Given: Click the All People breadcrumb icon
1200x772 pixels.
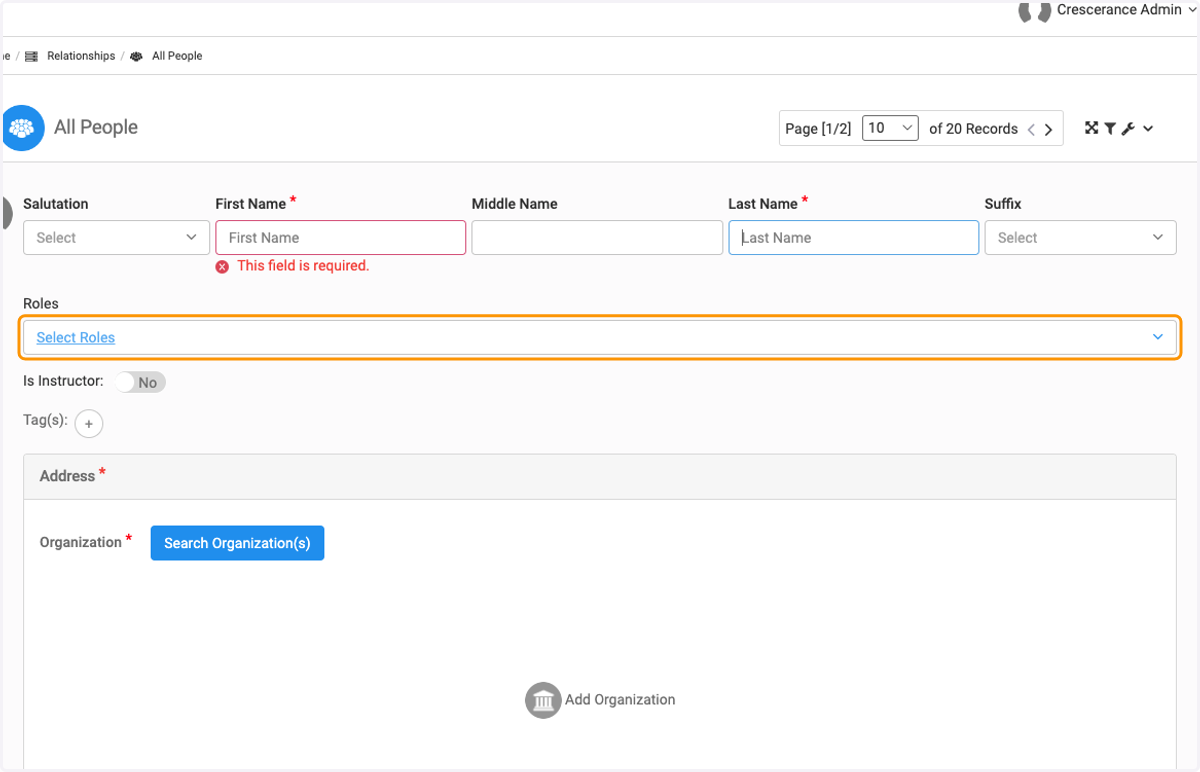Looking at the screenshot, I should tap(136, 57).
